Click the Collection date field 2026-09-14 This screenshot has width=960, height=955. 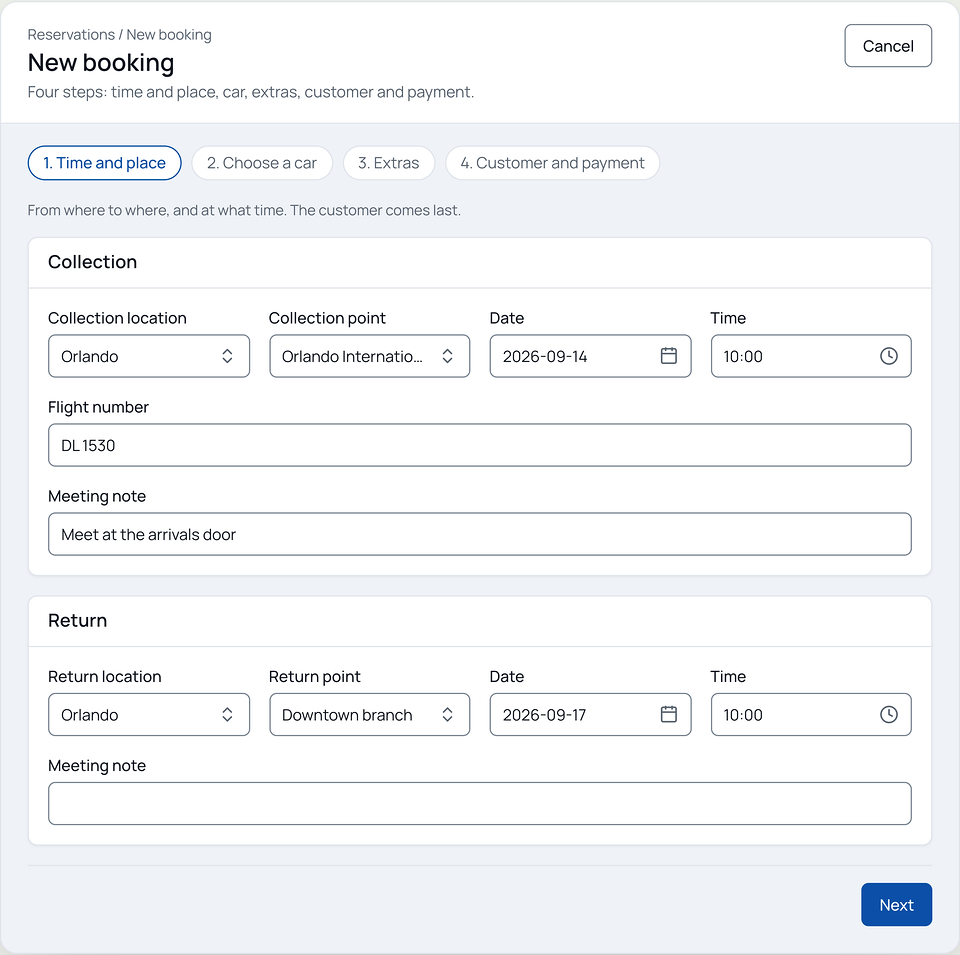pos(590,356)
